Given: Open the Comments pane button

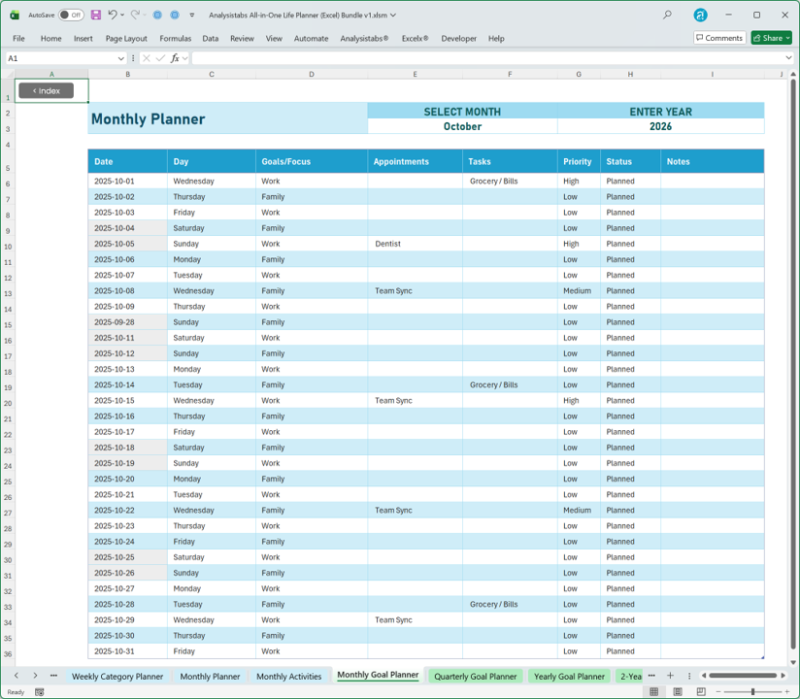Looking at the screenshot, I should [x=719, y=38].
